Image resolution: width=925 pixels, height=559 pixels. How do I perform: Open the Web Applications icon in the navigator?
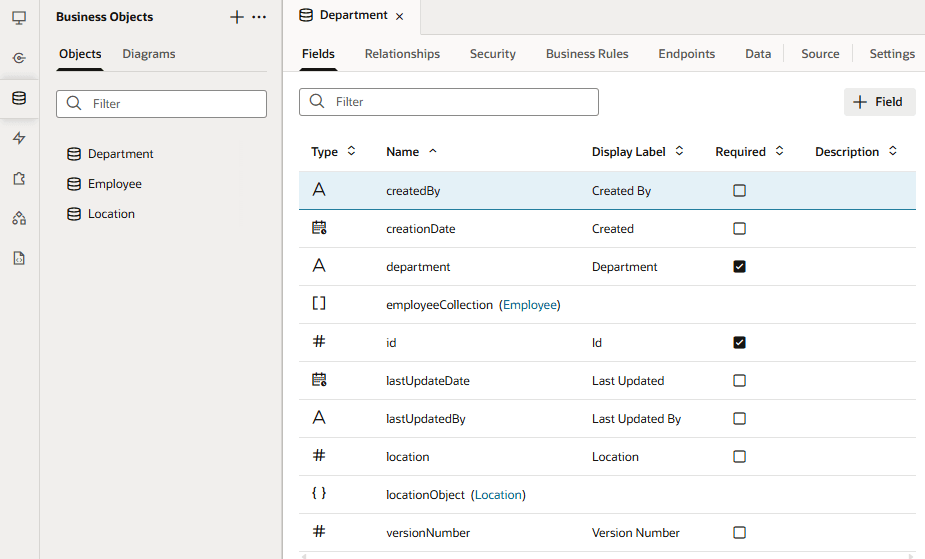pyautogui.click(x=19, y=18)
